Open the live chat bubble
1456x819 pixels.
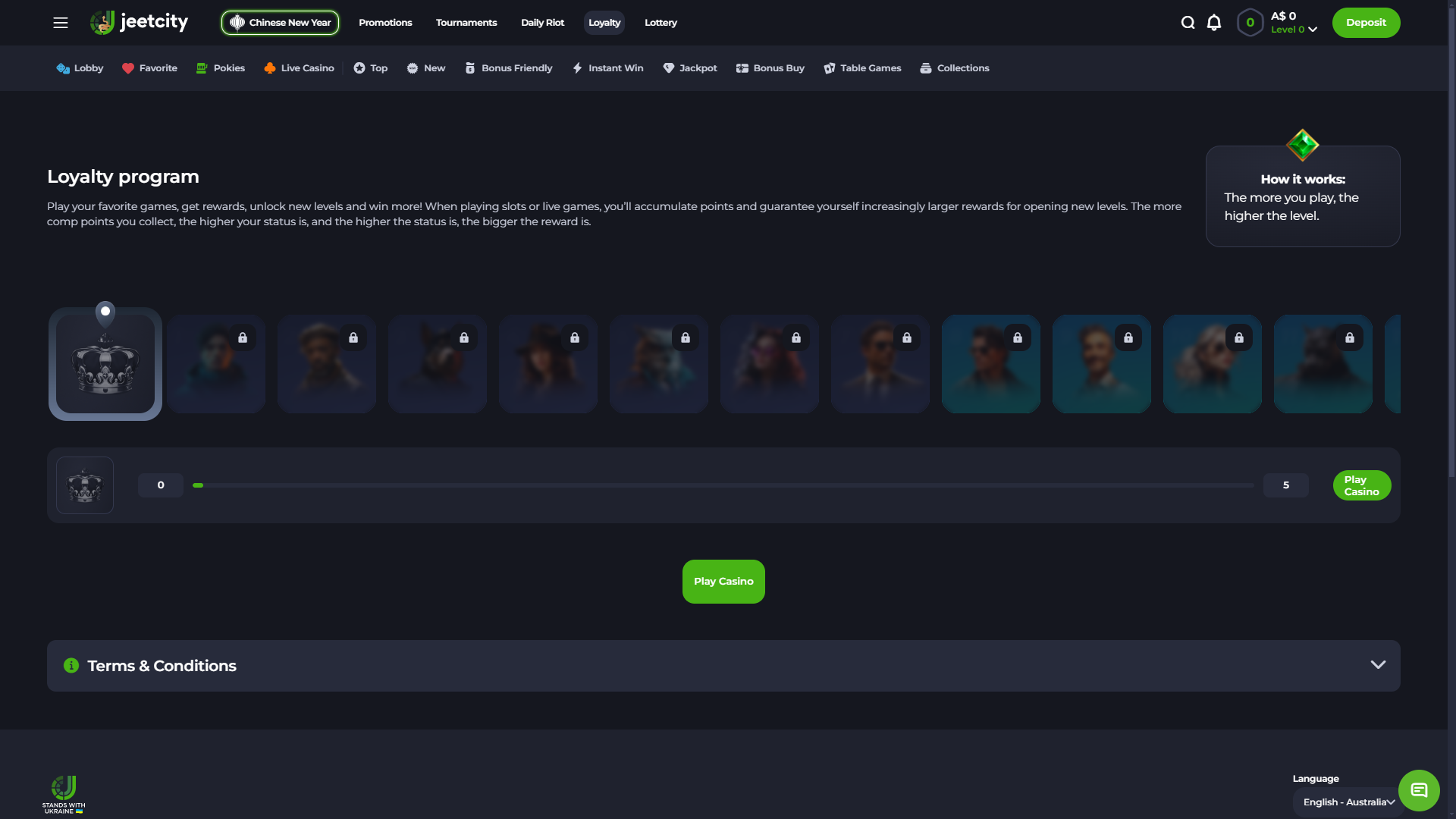coord(1418,790)
